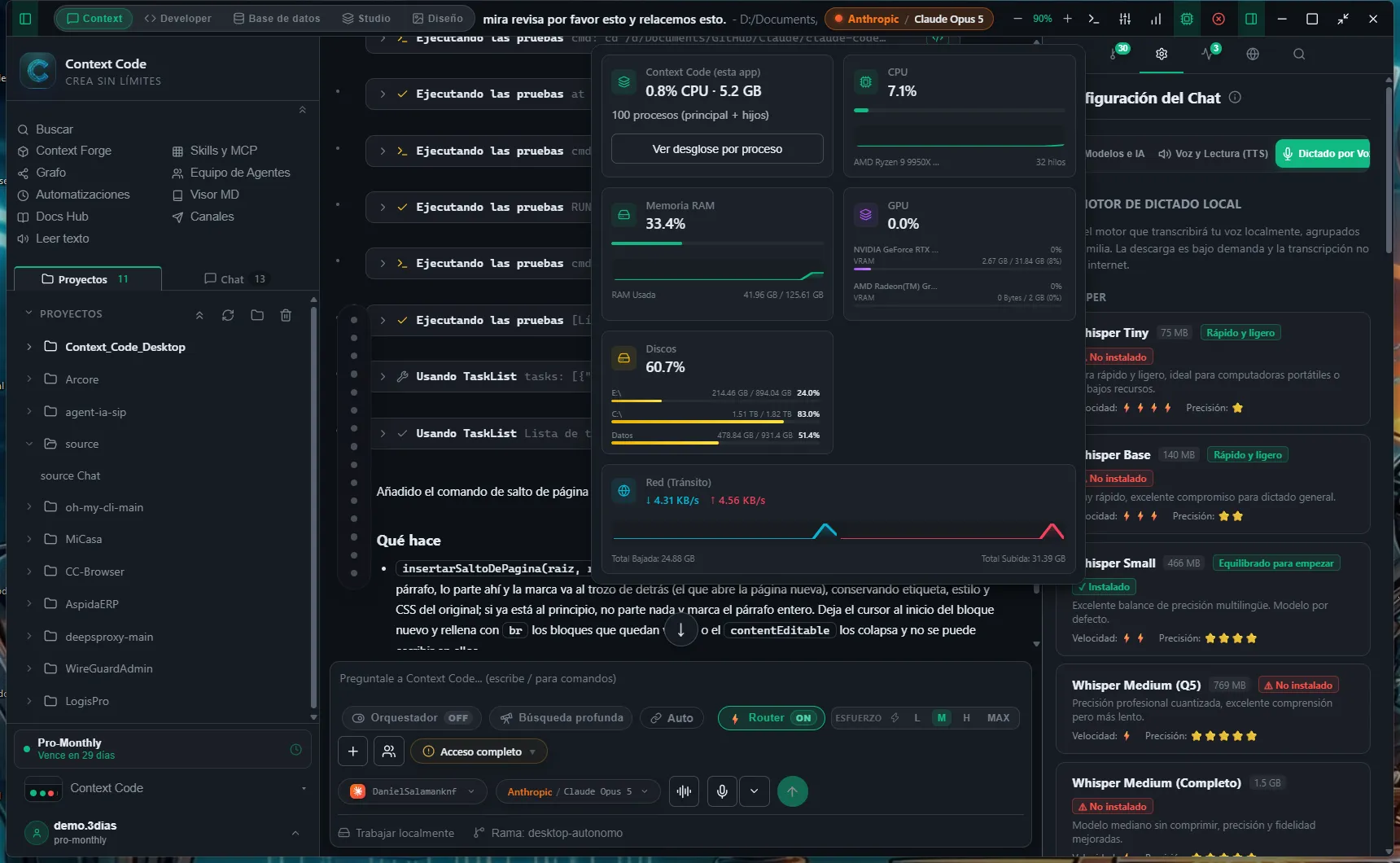Switch to Developer tab
This screenshot has height=863, width=1400.
click(177, 18)
